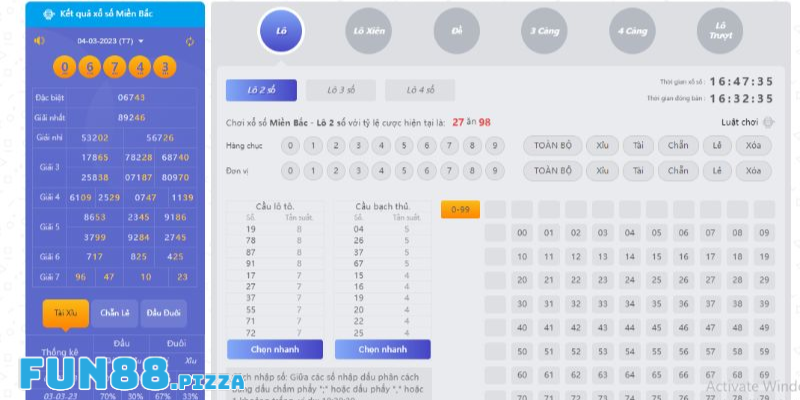Expand the 0-99 range selector

coord(460,210)
